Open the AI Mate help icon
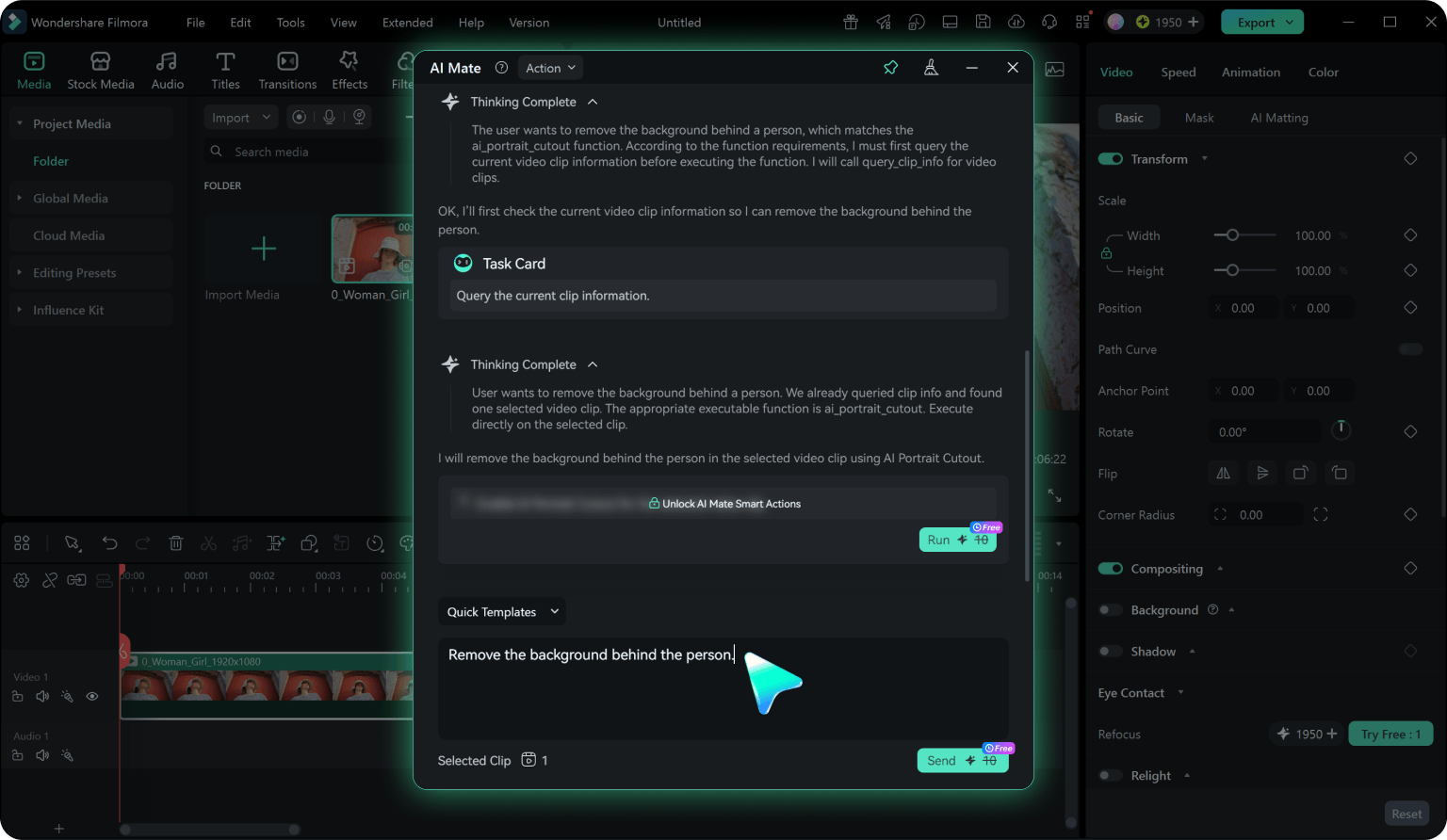 point(501,68)
